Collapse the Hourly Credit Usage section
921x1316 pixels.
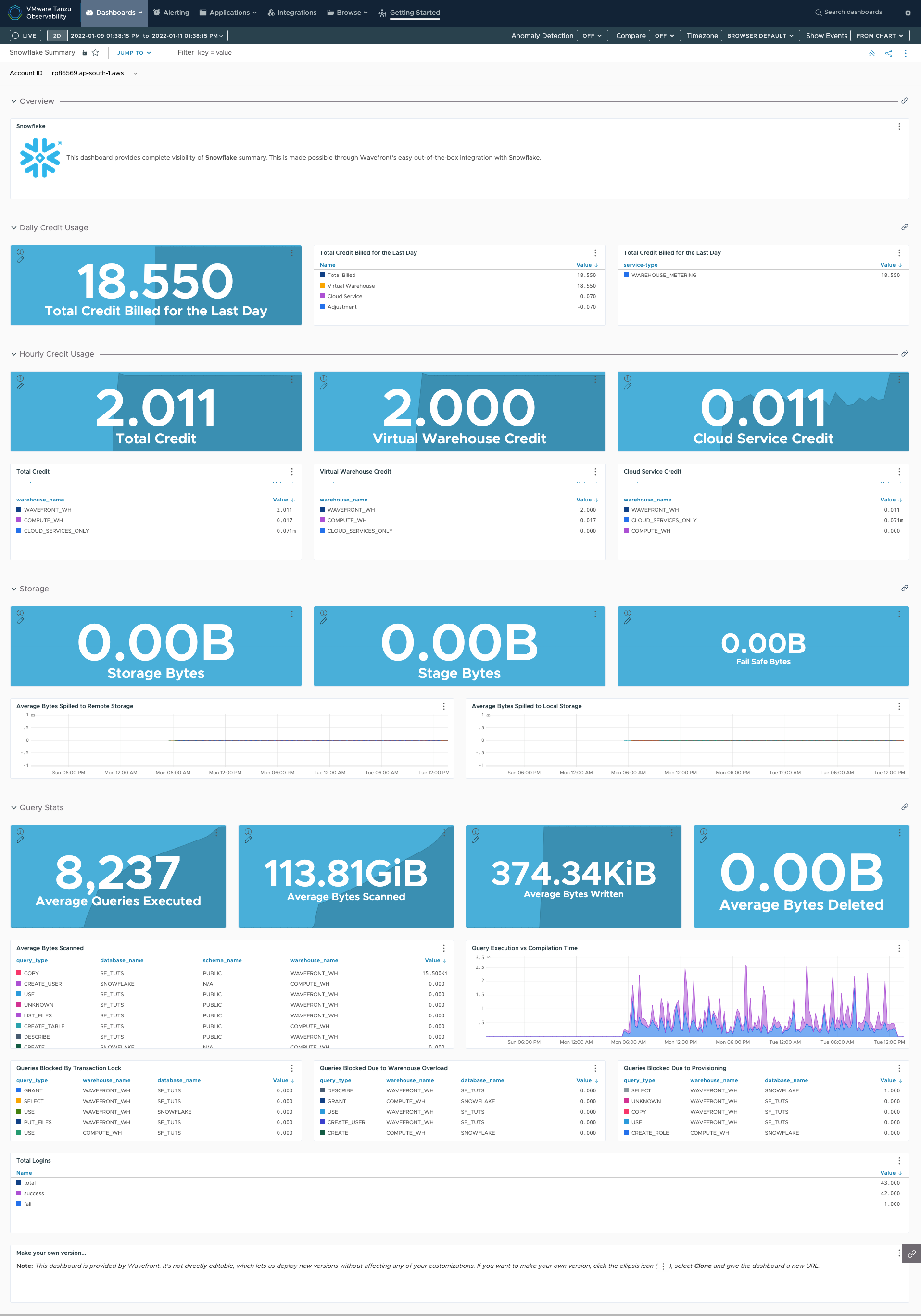[x=14, y=354]
